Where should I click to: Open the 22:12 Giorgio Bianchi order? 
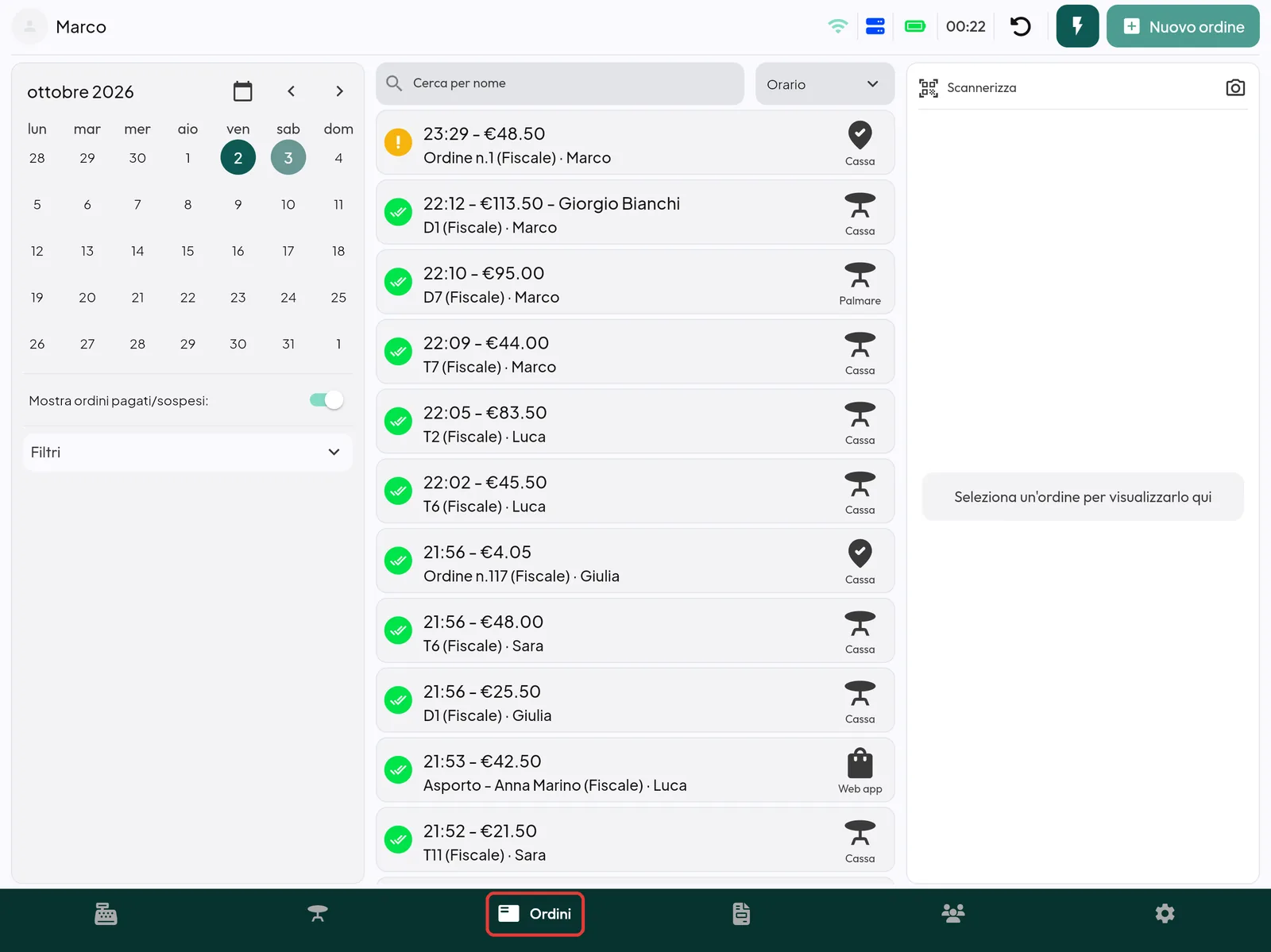635,212
